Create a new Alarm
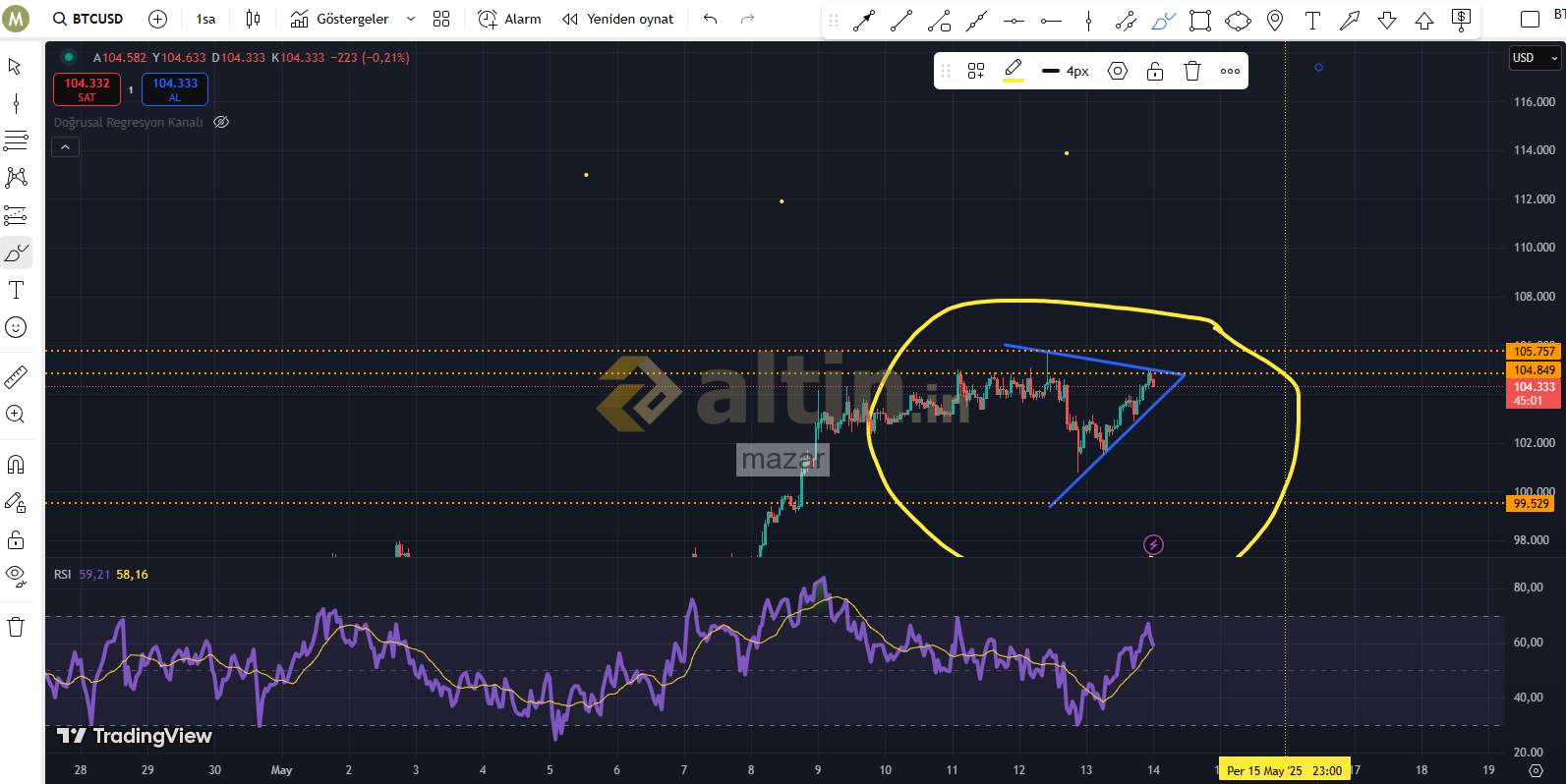 (509, 19)
